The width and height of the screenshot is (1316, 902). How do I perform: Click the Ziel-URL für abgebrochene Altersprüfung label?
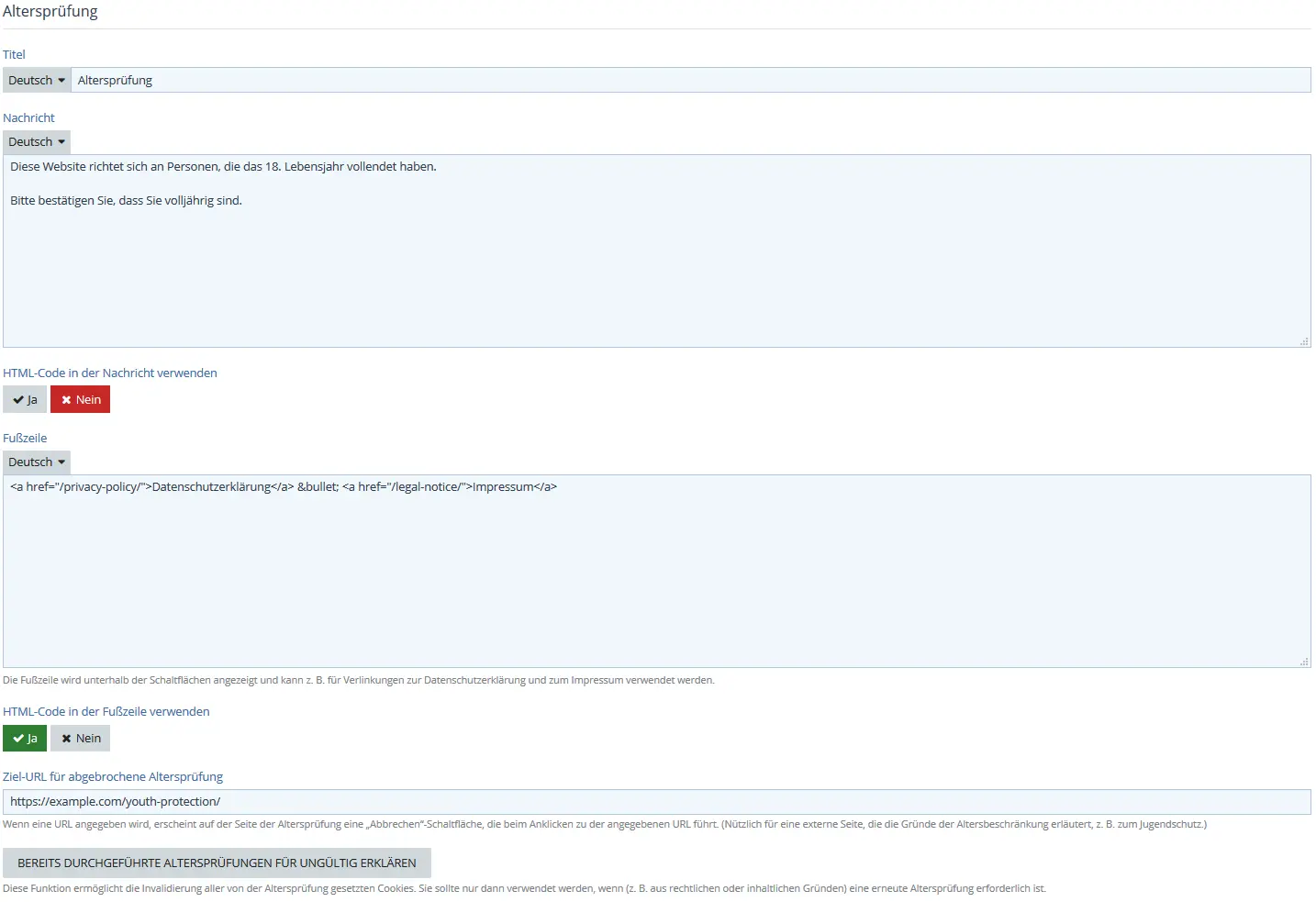[x=113, y=777]
